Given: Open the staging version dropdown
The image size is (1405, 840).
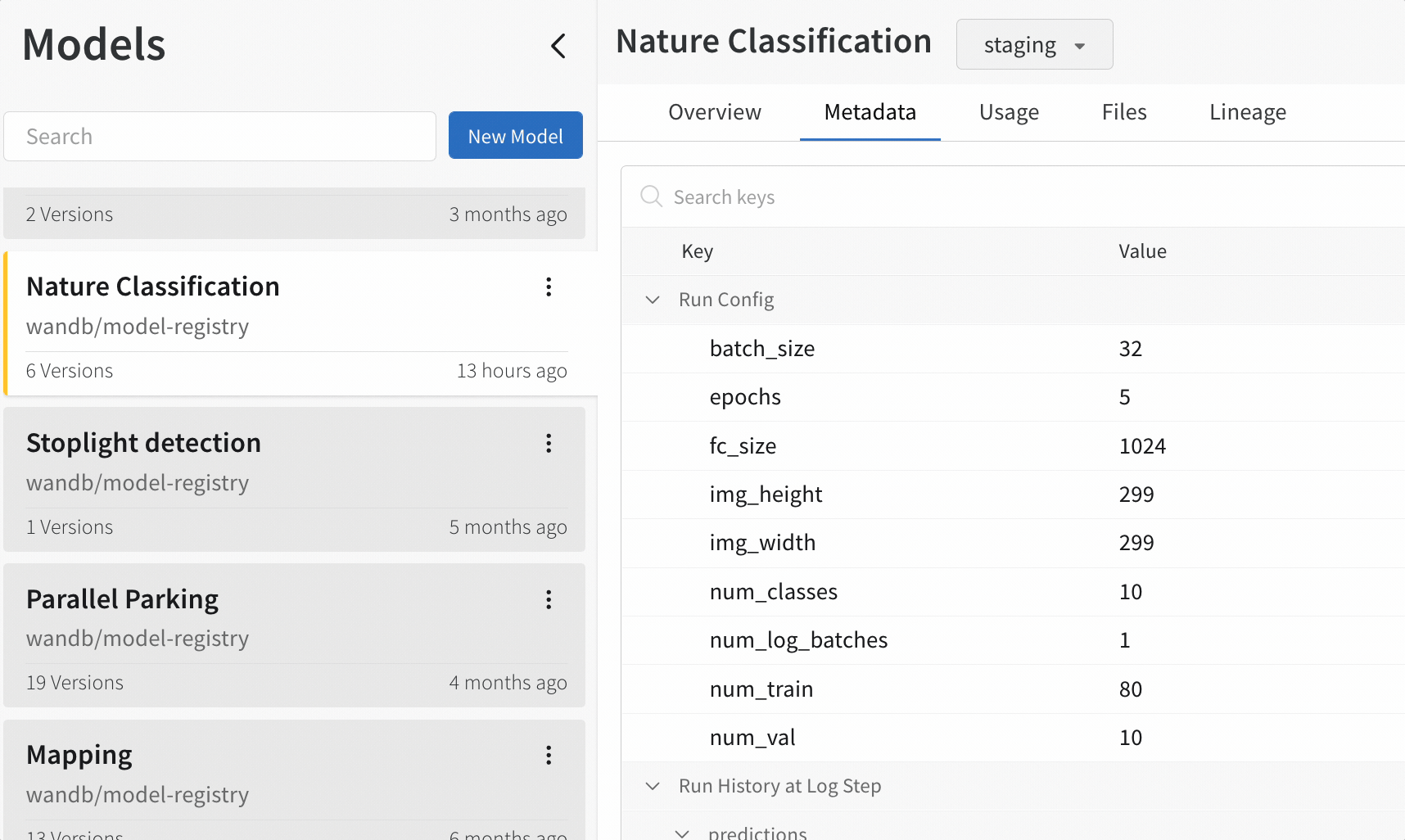Looking at the screenshot, I should 1034,45.
